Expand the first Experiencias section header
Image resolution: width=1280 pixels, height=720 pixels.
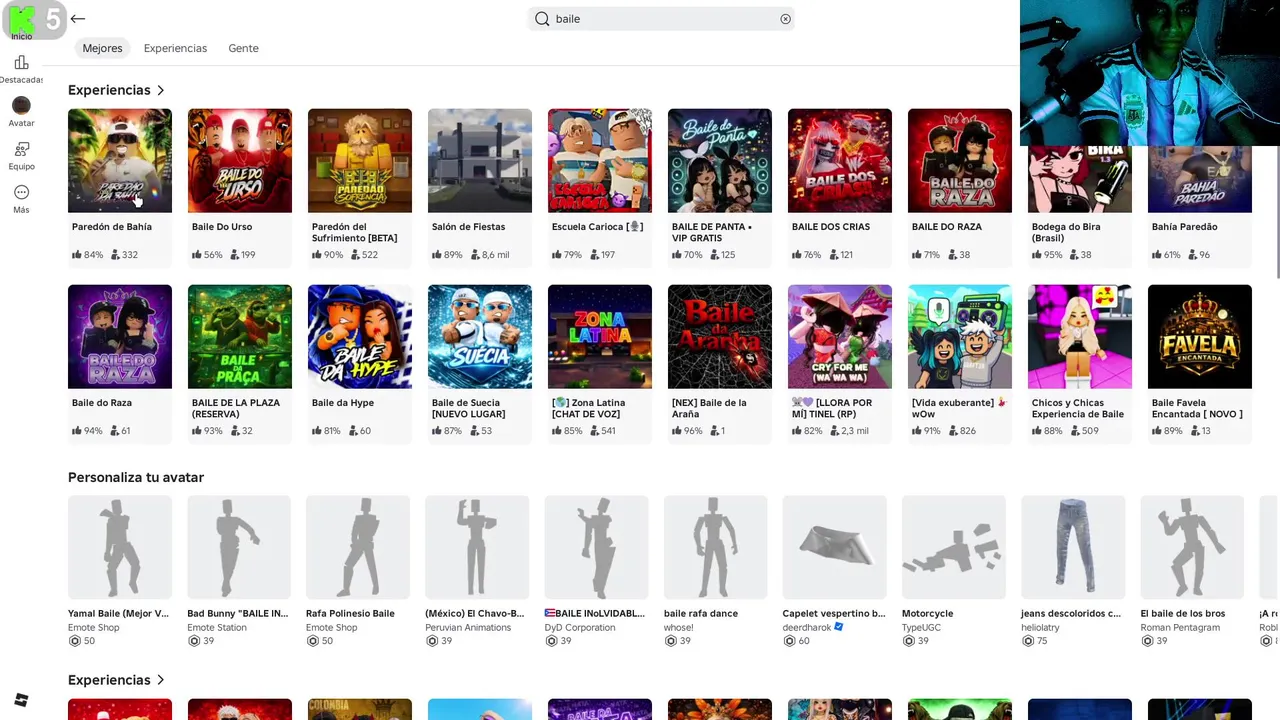[x=116, y=90]
